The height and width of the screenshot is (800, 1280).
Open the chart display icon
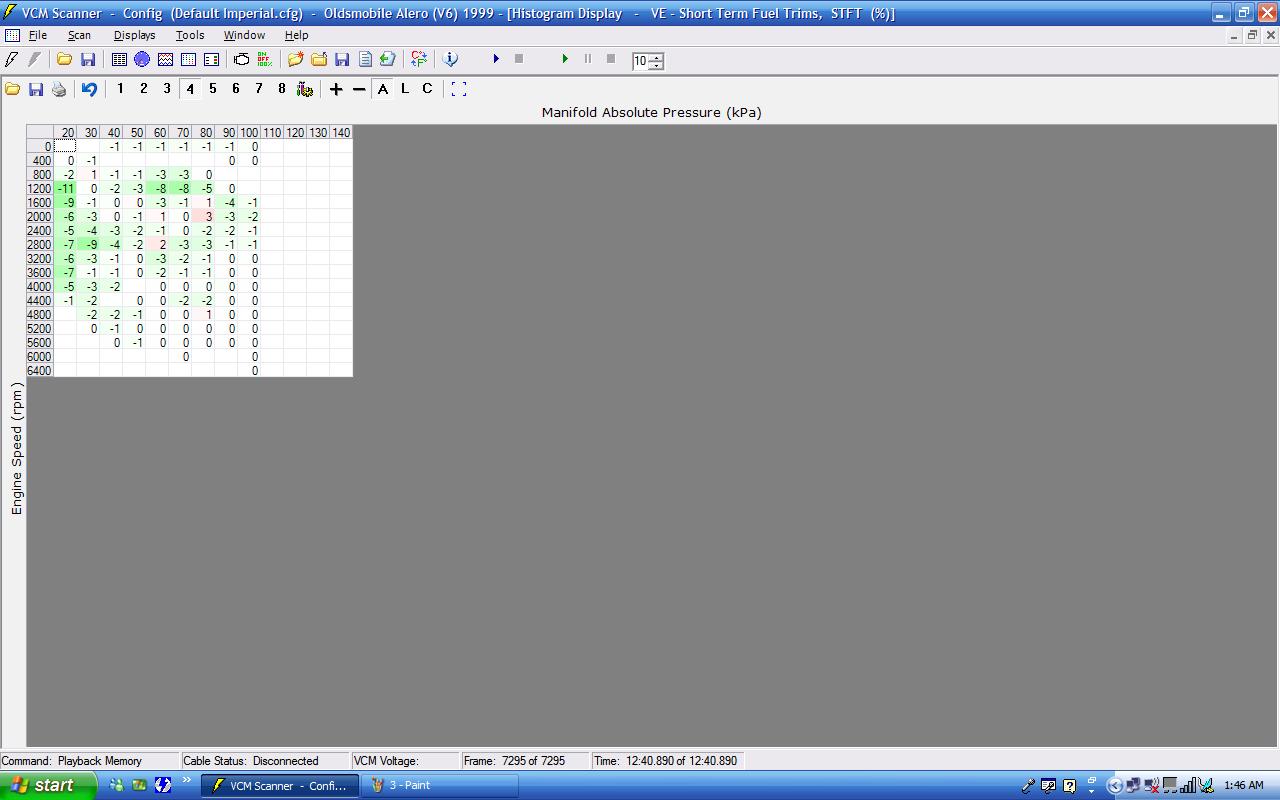point(165,60)
